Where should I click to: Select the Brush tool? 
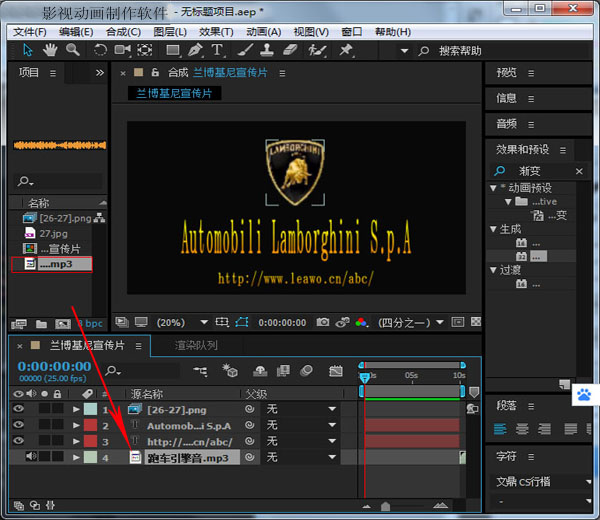tap(245, 50)
